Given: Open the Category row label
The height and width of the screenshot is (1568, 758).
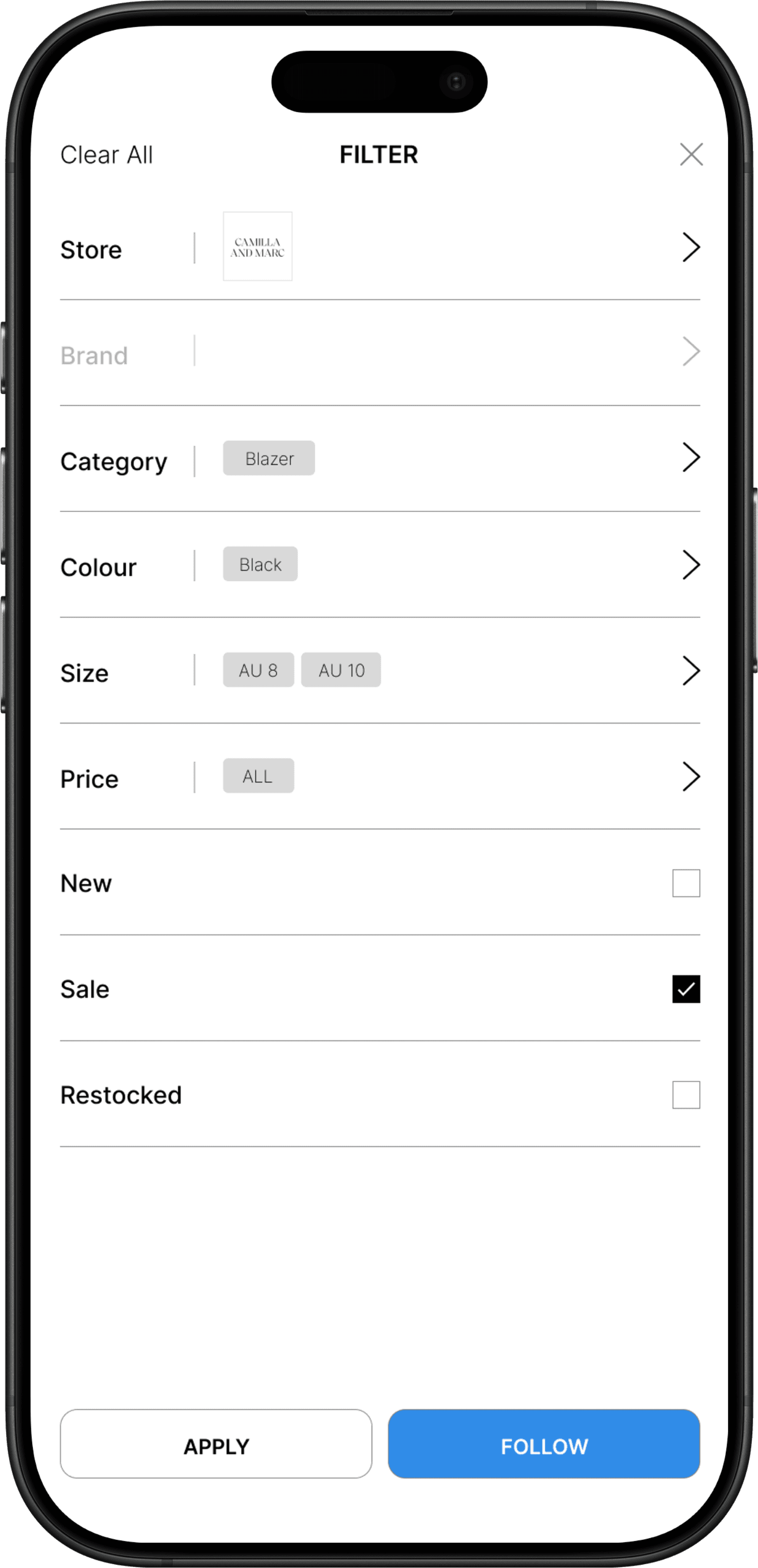Looking at the screenshot, I should 114,462.
